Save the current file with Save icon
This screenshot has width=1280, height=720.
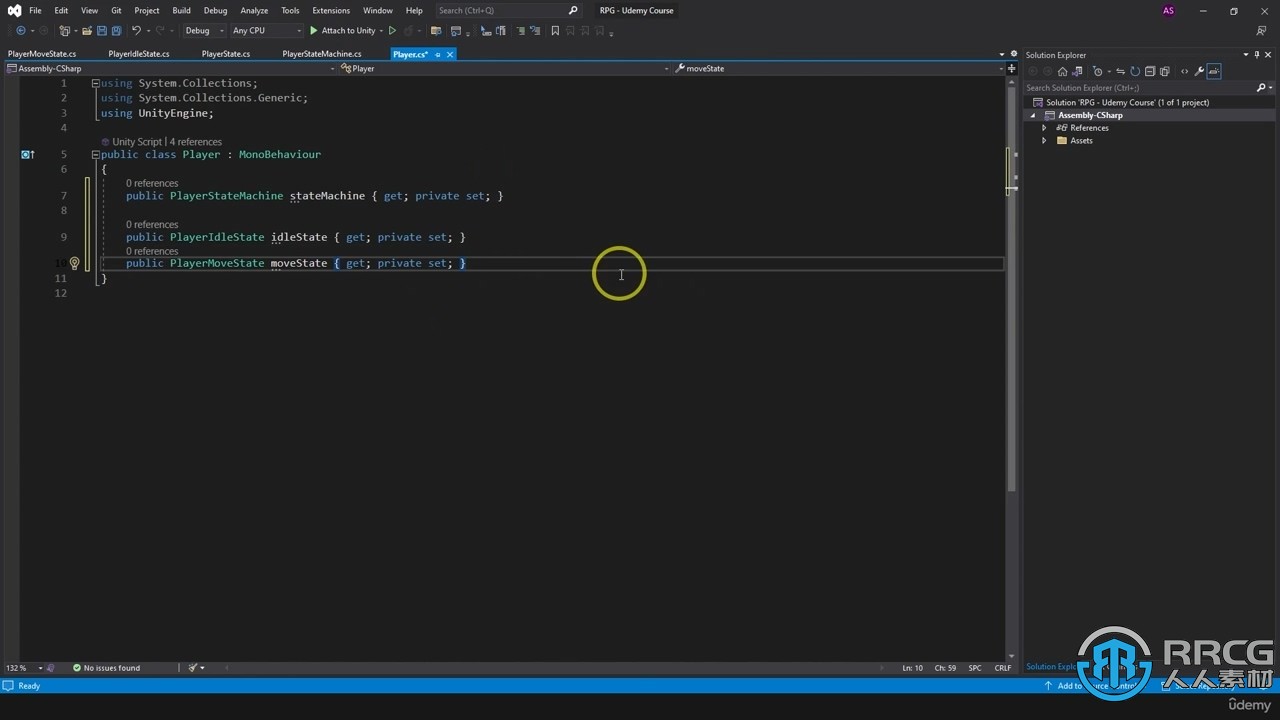[102, 30]
